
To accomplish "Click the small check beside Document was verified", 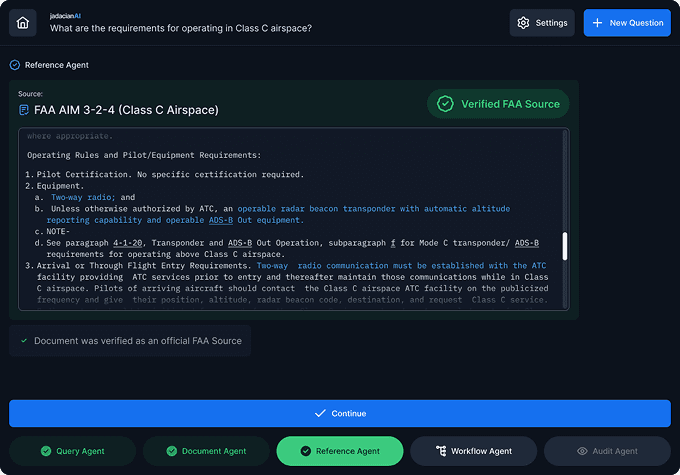I will tap(24, 341).
